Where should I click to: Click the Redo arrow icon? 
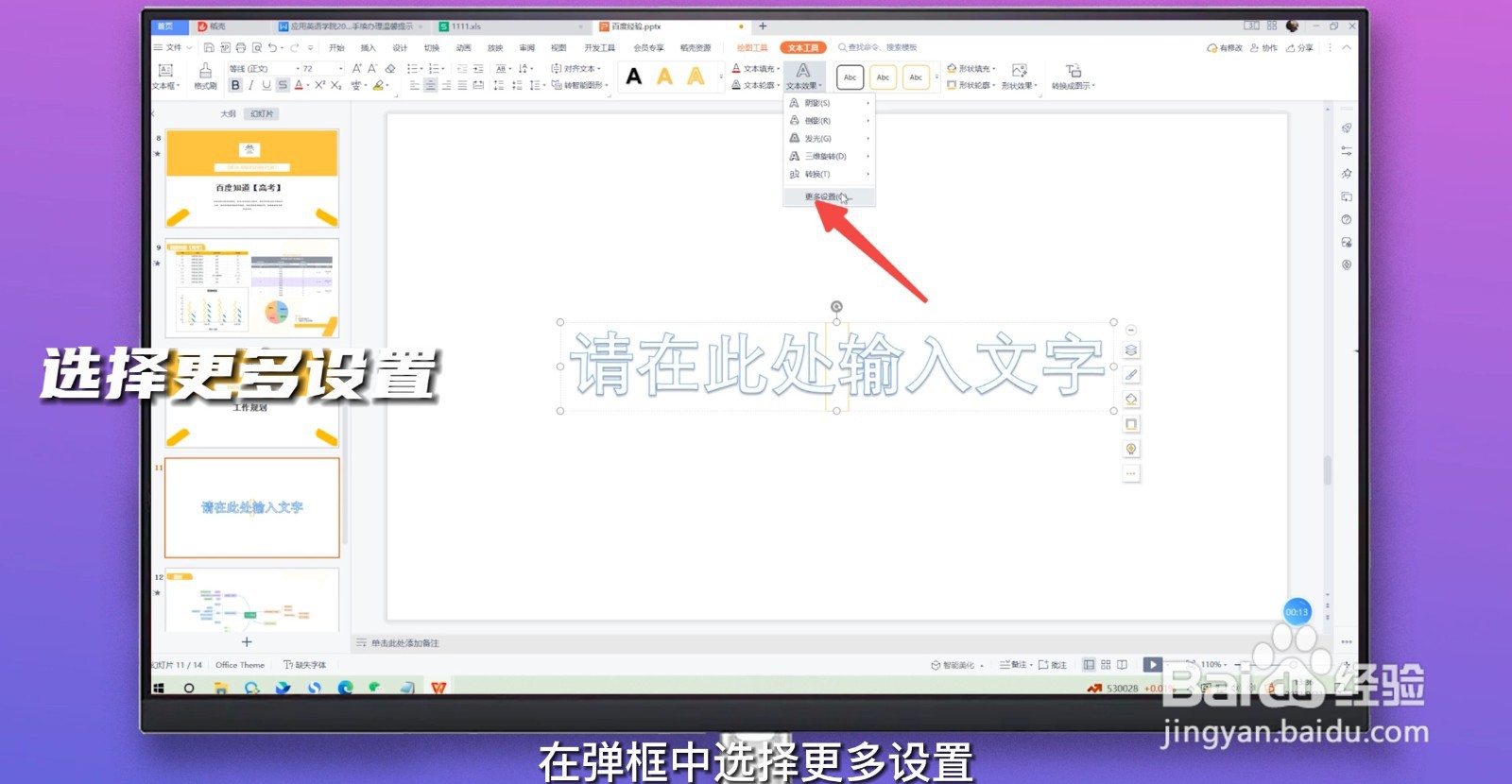(295, 47)
